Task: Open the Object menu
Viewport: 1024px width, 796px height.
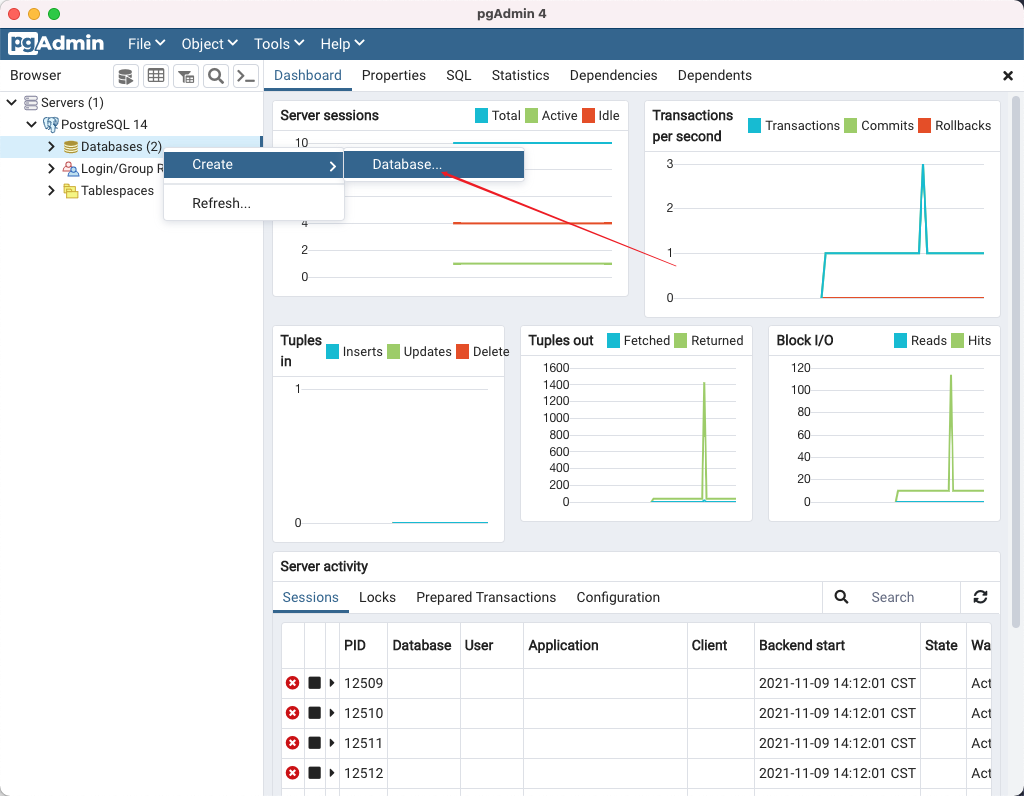Action: click(x=209, y=44)
